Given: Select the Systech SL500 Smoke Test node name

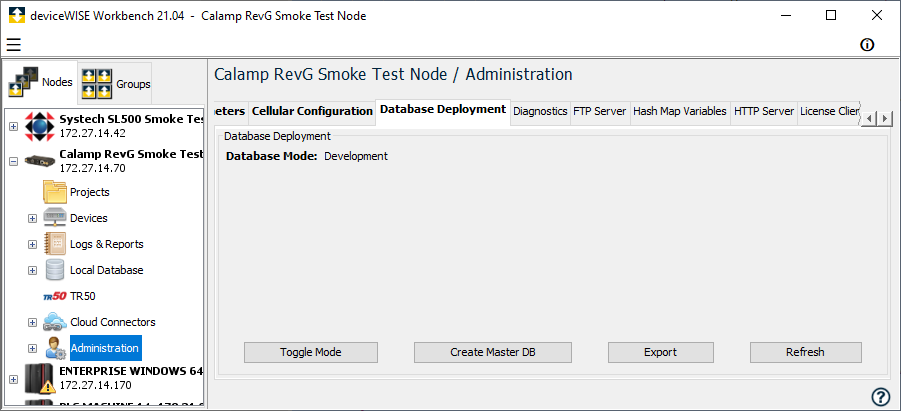Looking at the screenshot, I should click(131, 120).
